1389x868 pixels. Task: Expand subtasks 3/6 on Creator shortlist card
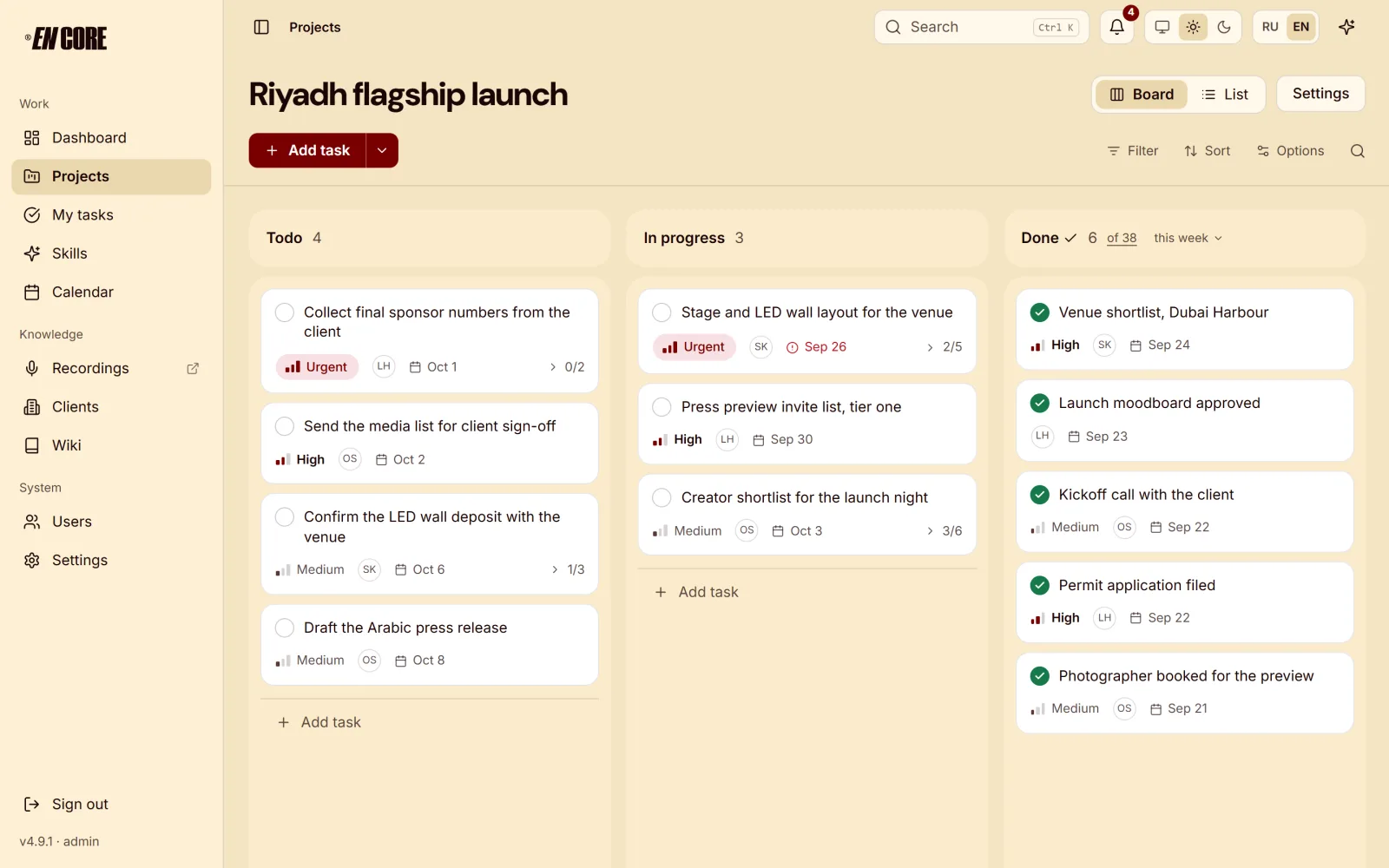click(x=944, y=531)
